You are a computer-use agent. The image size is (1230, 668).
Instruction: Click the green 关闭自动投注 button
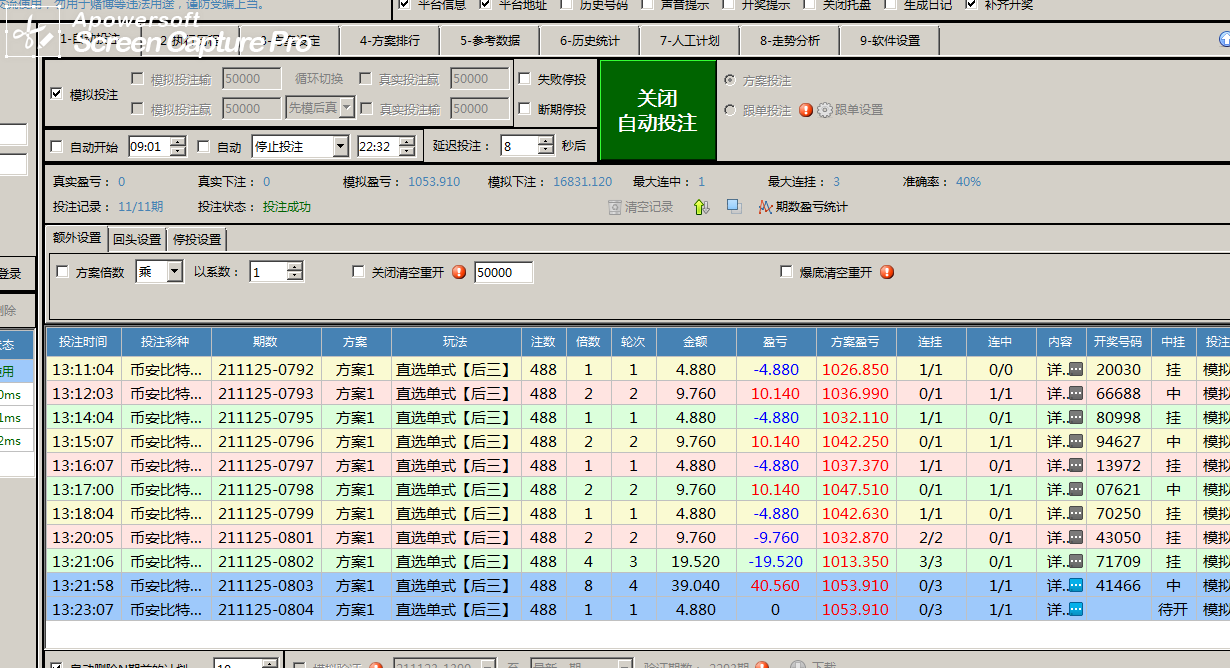(657, 110)
